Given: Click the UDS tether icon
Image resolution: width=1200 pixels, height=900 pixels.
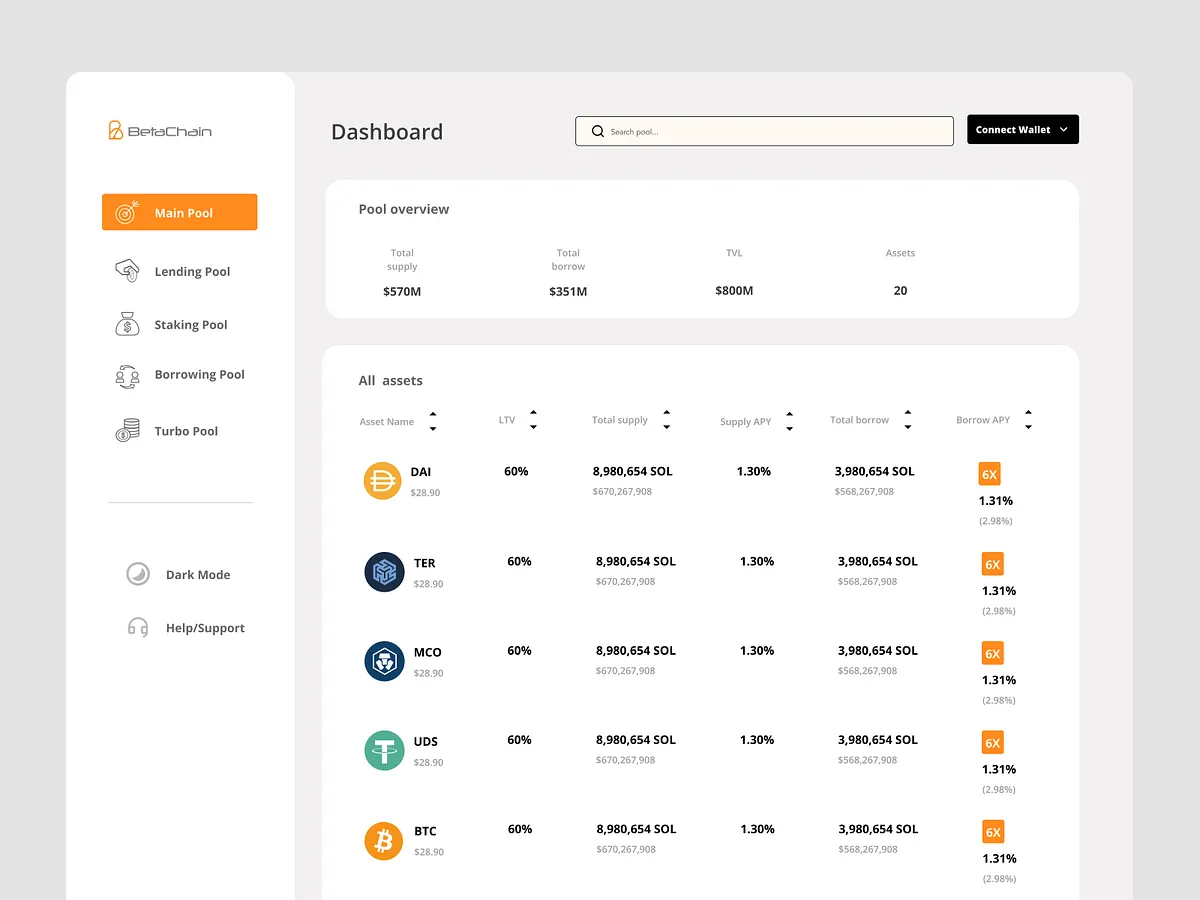Looking at the screenshot, I should point(384,750).
